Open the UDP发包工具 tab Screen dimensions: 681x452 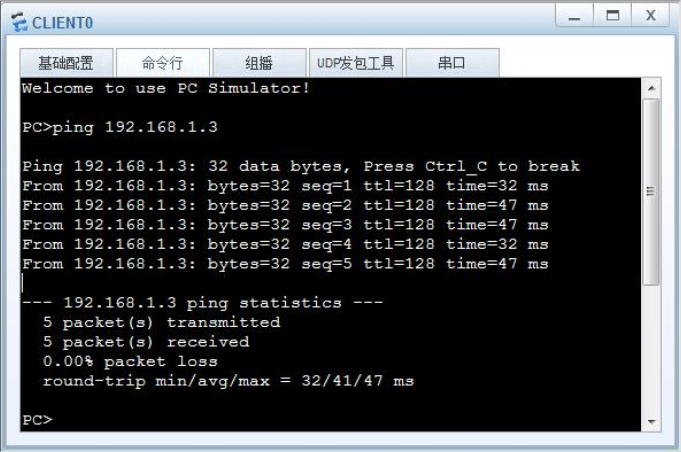click(x=356, y=63)
